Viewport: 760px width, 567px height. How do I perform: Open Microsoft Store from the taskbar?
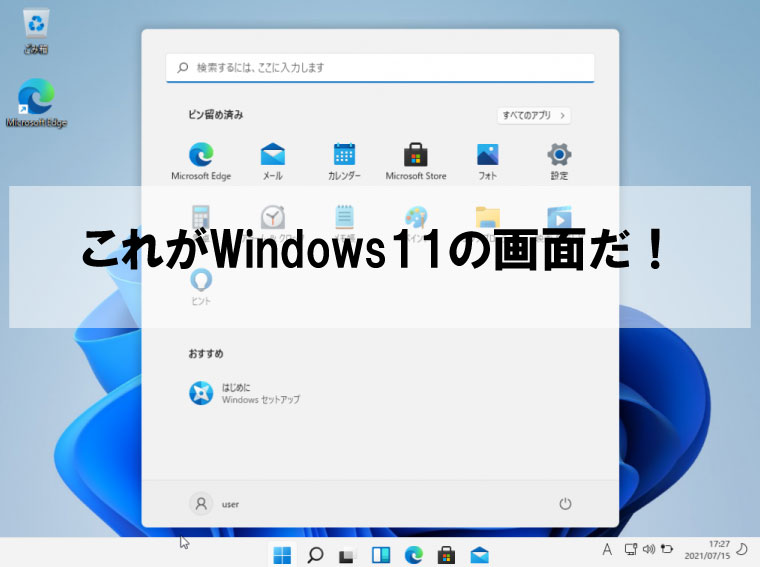point(446,555)
